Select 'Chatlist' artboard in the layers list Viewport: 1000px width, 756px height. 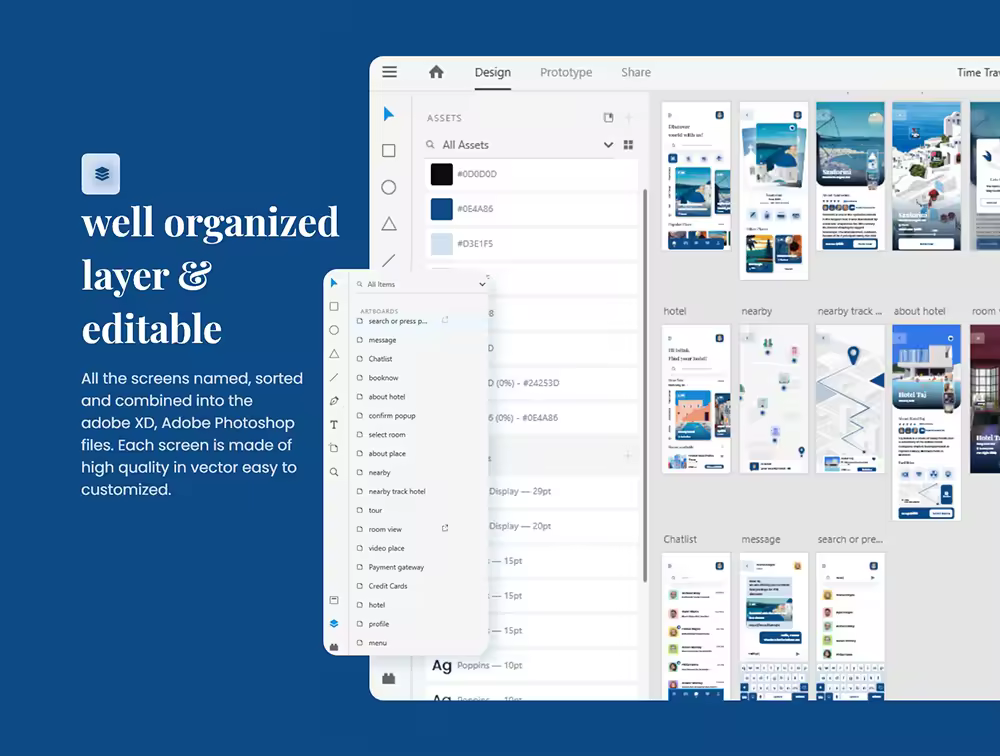click(x=380, y=359)
